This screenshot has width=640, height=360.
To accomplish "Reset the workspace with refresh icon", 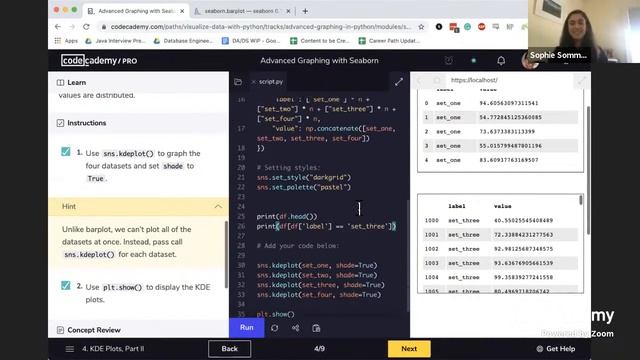I will click(274, 328).
